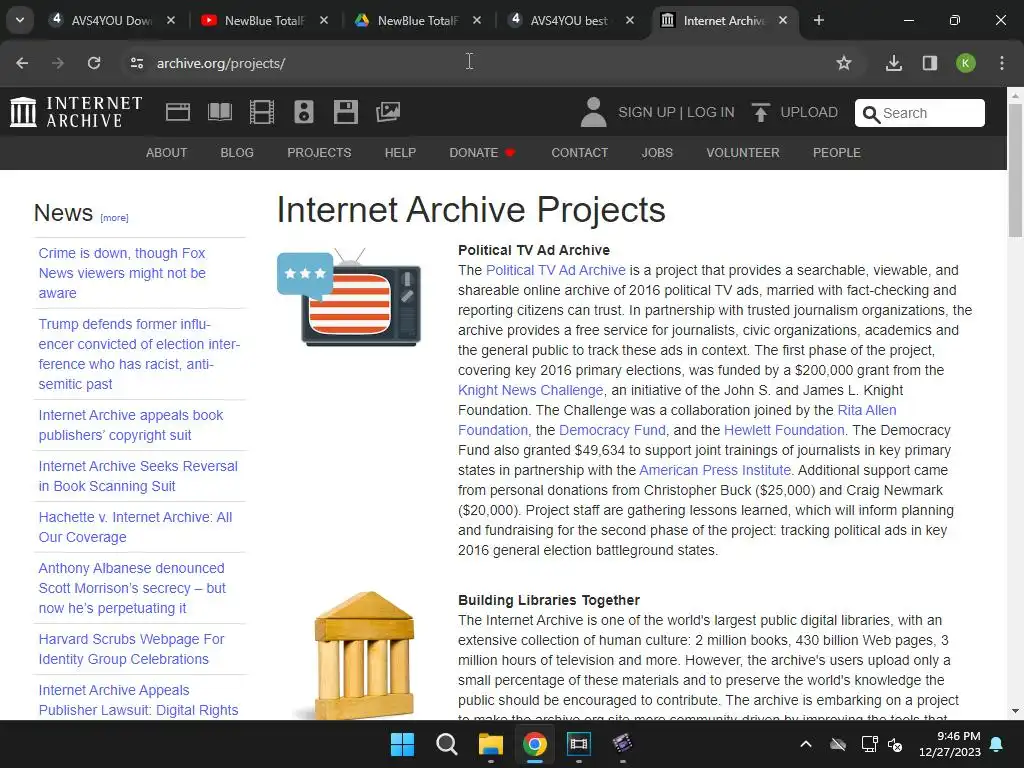Open the PROJECTS menu item
This screenshot has width=1024, height=768.
pyautogui.click(x=319, y=153)
